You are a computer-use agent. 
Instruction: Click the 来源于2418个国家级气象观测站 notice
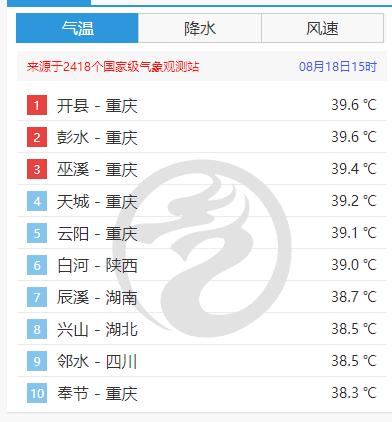point(113,67)
